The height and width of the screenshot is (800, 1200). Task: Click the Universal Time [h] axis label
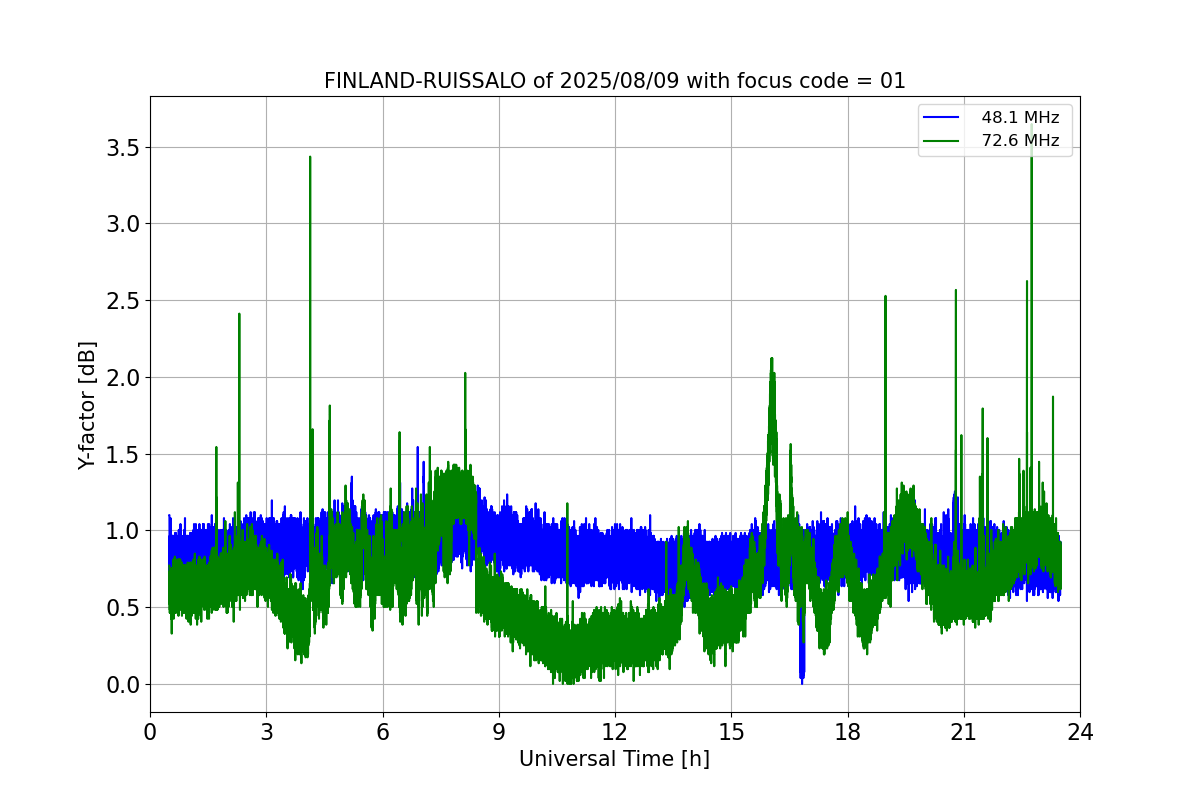[614, 759]
